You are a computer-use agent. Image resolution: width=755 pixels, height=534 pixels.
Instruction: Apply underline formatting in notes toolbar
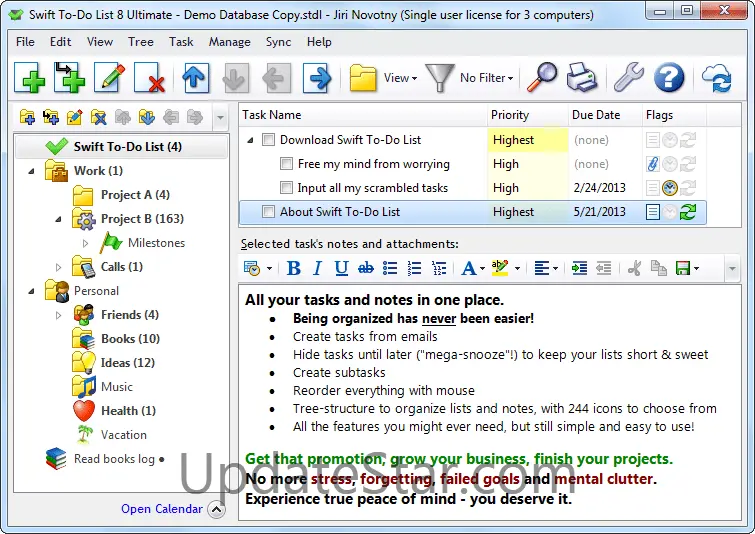click(x=341, y=268)
